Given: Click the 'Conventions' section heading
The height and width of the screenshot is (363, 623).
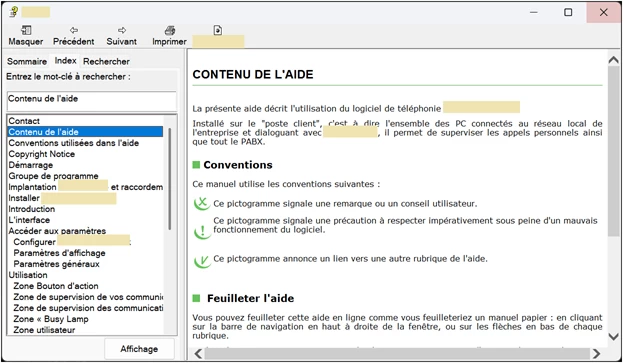Looking at the screenshot, I should [x=238, y=165].
